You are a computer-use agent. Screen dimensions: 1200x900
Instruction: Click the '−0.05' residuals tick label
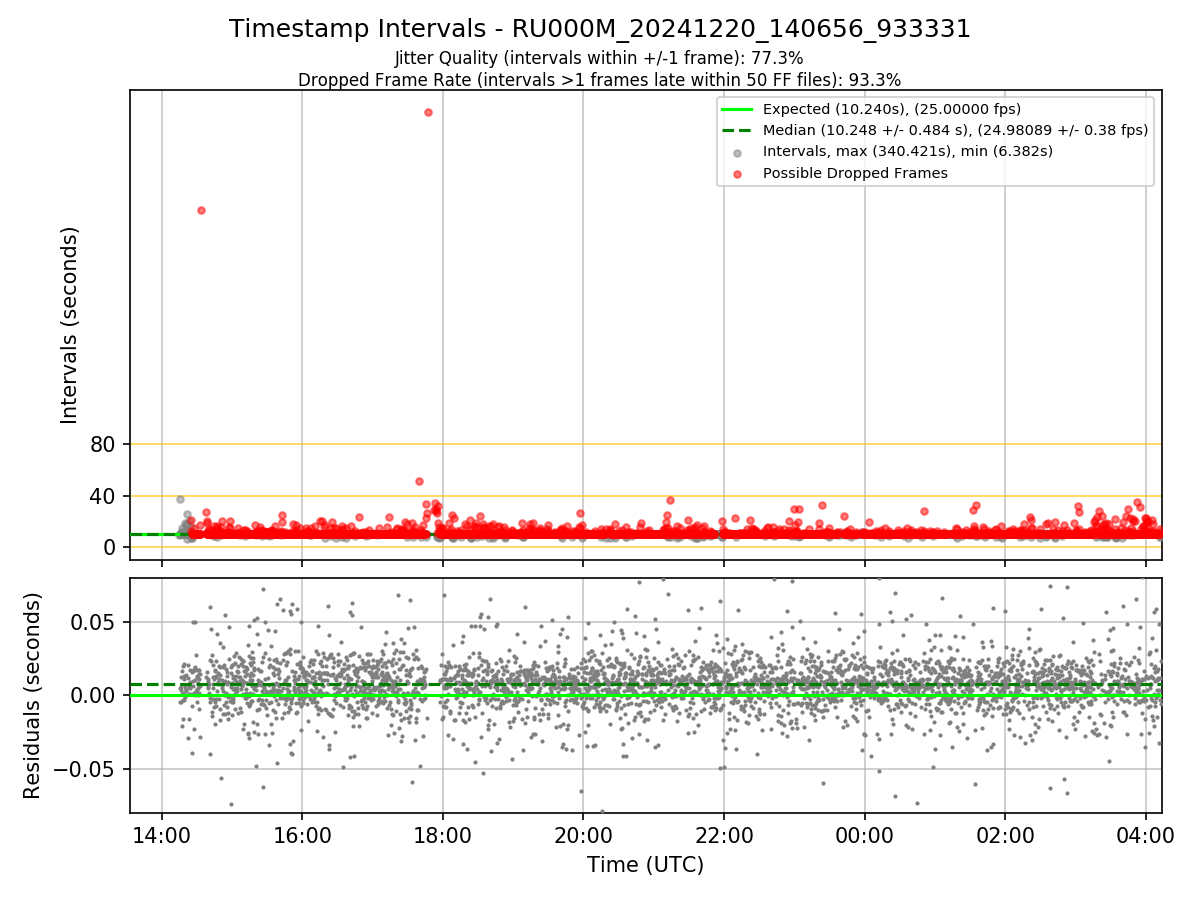click(84, 769)
